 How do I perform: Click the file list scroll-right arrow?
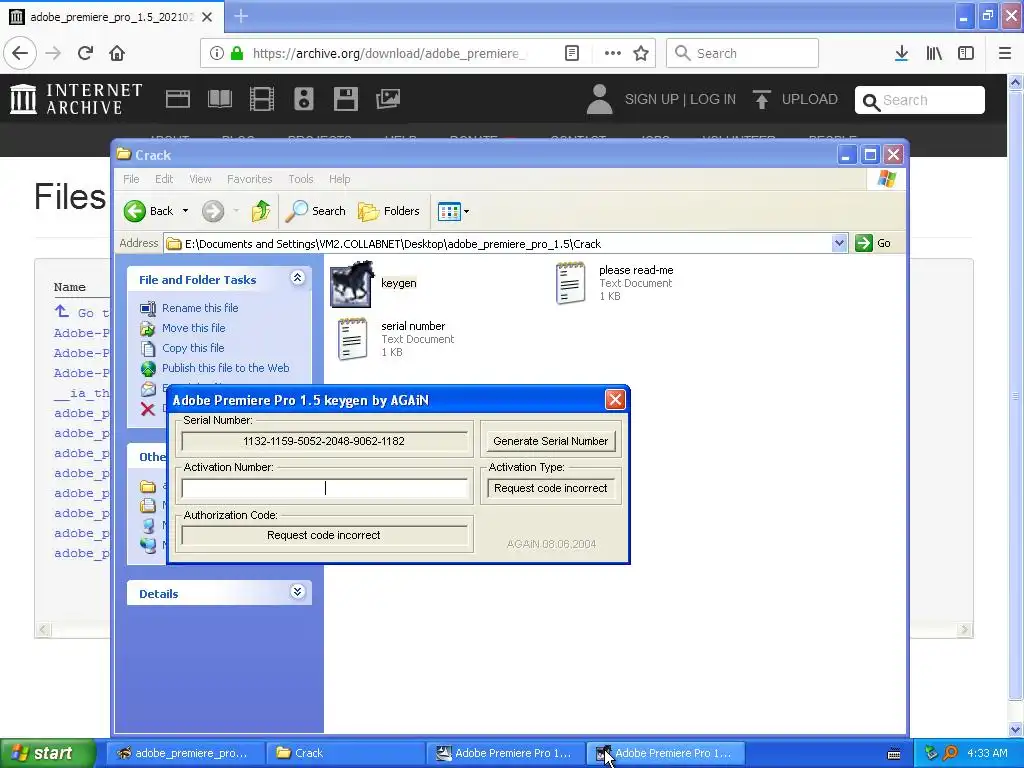pos(965,630)
